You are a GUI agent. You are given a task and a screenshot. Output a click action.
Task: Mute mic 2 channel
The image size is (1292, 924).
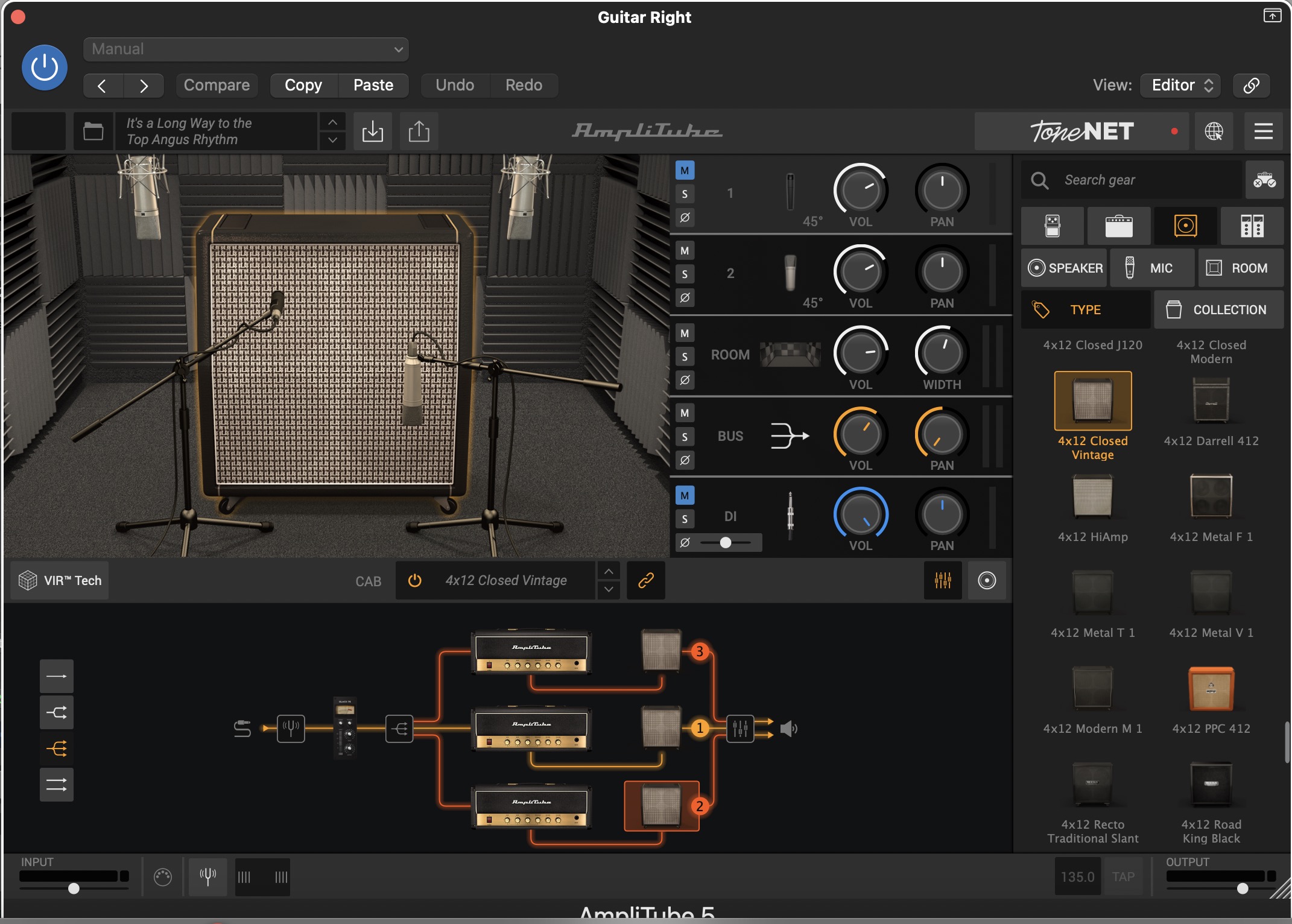click(685, 251)
